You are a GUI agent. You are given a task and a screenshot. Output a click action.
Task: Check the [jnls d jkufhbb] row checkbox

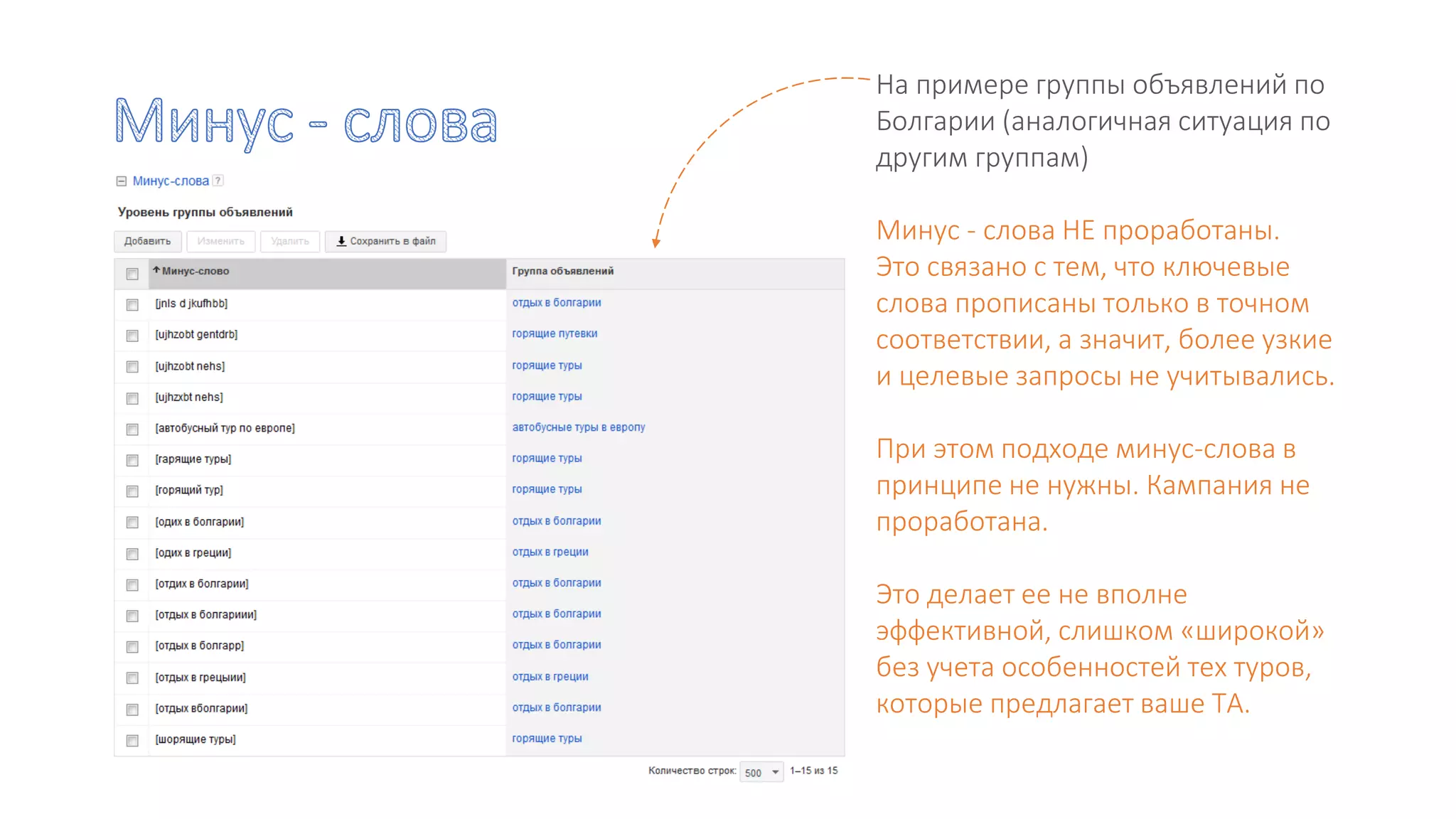point(132,304)
